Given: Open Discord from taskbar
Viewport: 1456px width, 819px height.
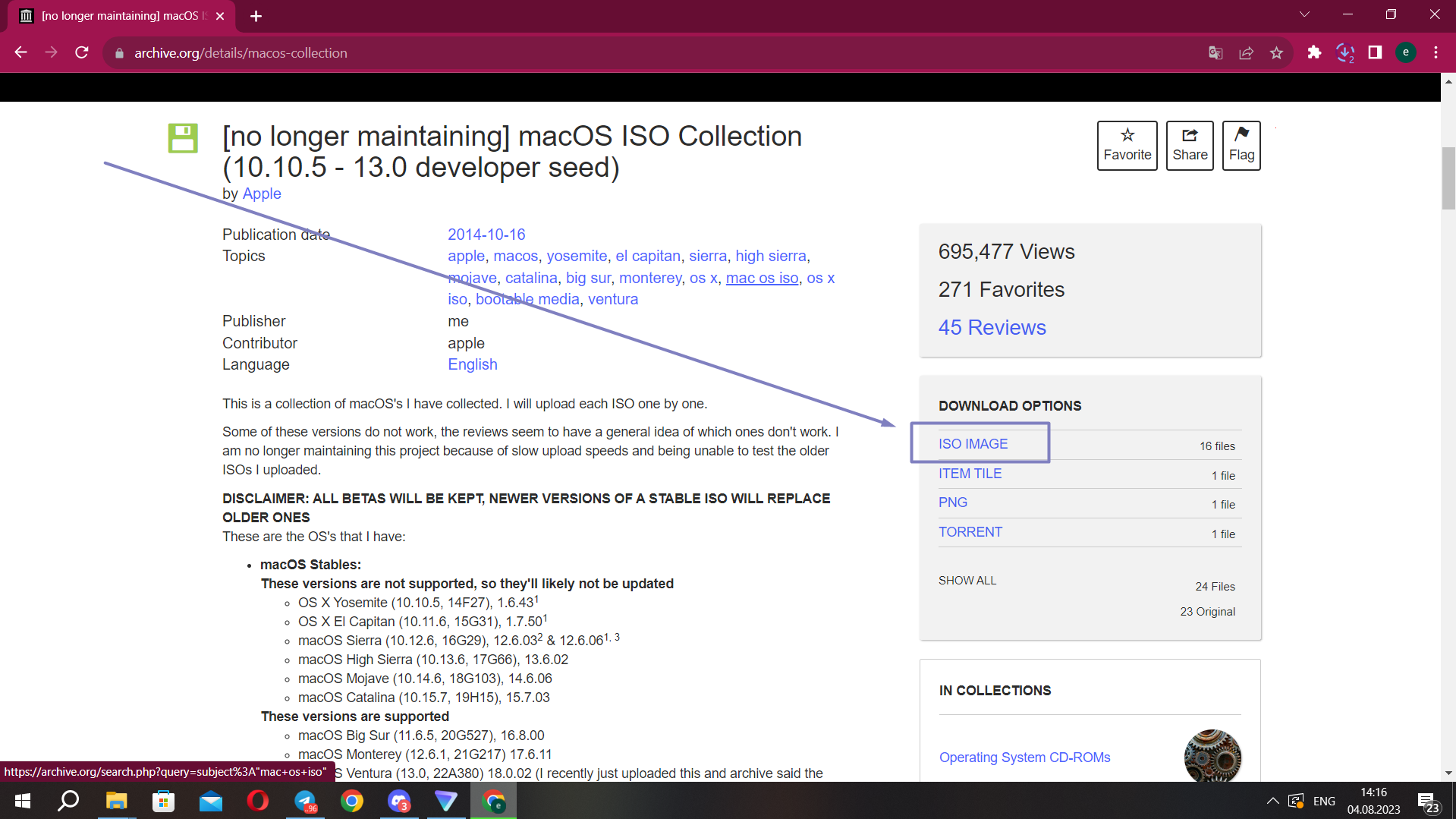Looking at the screenshot, I should pos(399,801).
